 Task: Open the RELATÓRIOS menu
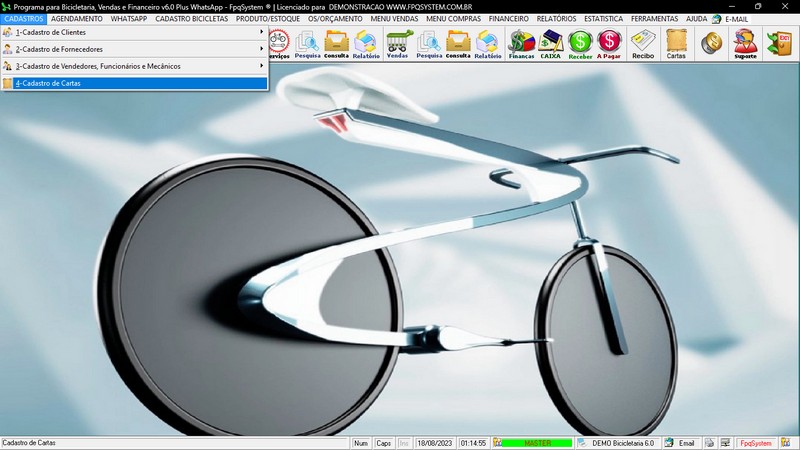click(x=556, y=18)
